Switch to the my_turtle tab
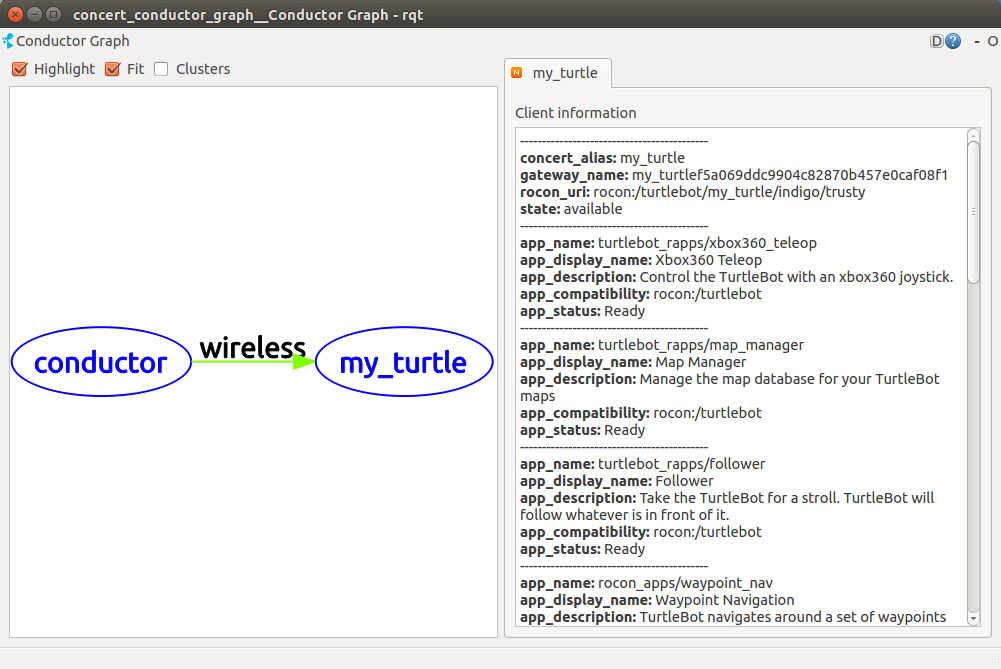The width and height of the screenshot is (1001, 669). (558, 73)
